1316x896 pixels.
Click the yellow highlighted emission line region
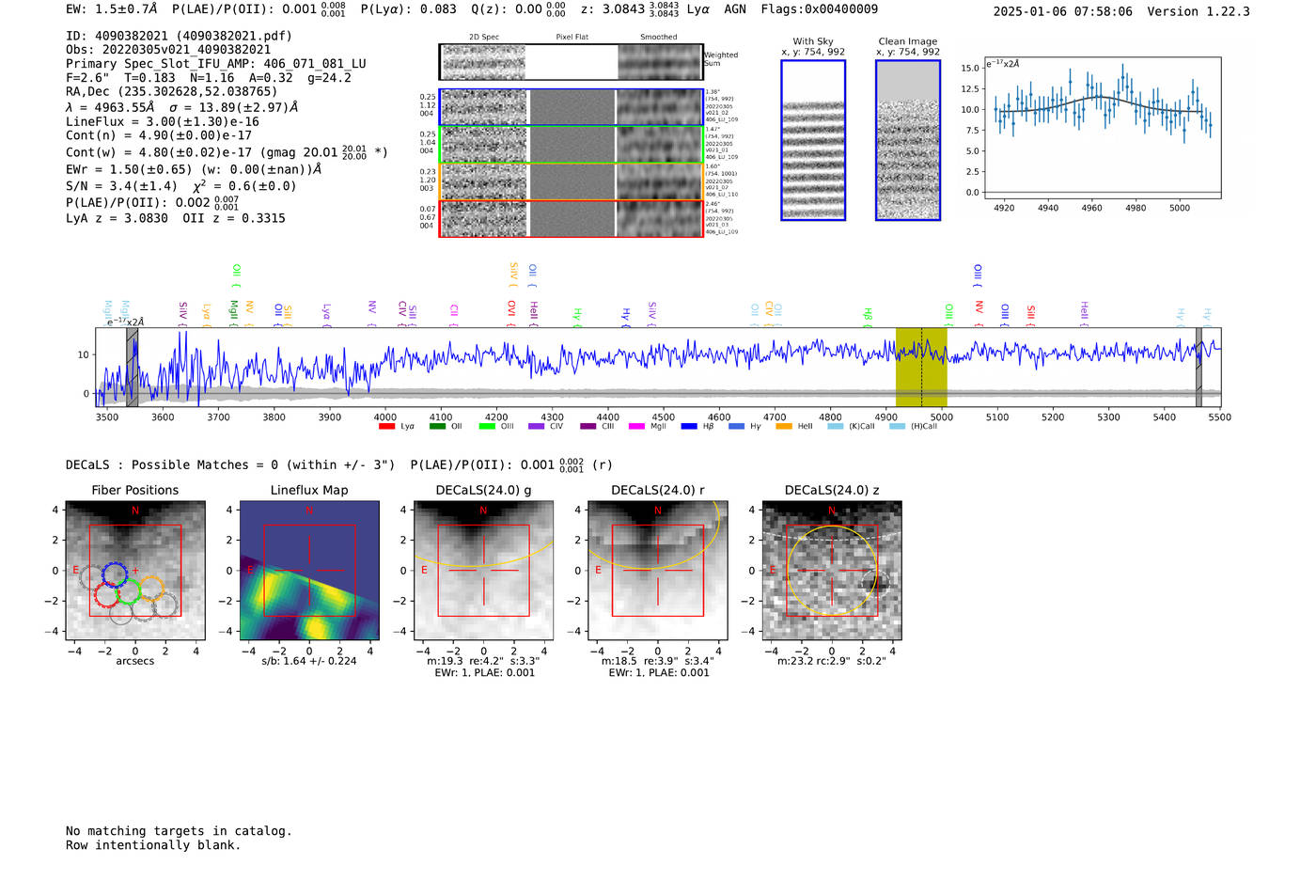tap(921, 367)
